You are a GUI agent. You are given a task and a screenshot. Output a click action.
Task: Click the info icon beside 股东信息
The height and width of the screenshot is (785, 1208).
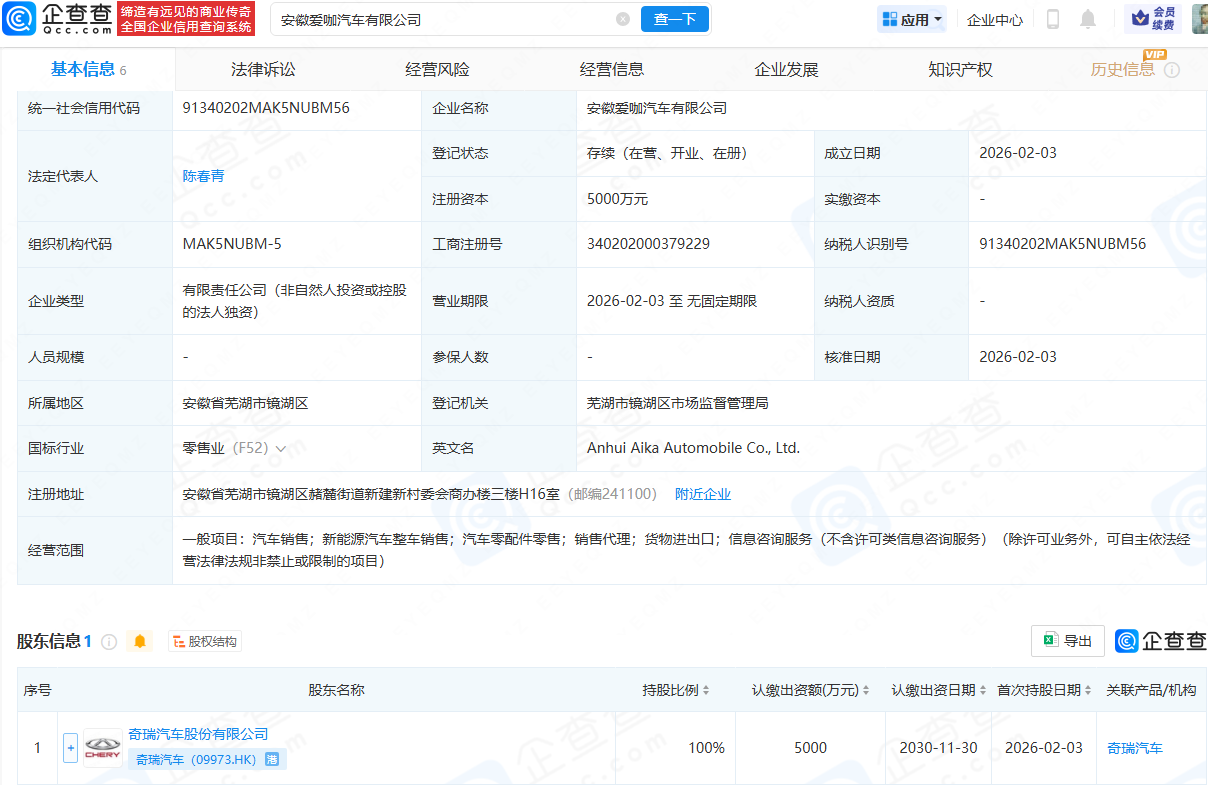[108, 641]
